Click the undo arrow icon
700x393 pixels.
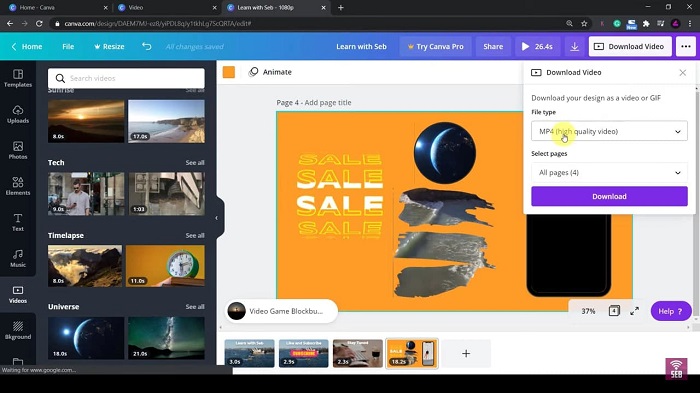tap(146, 46)
